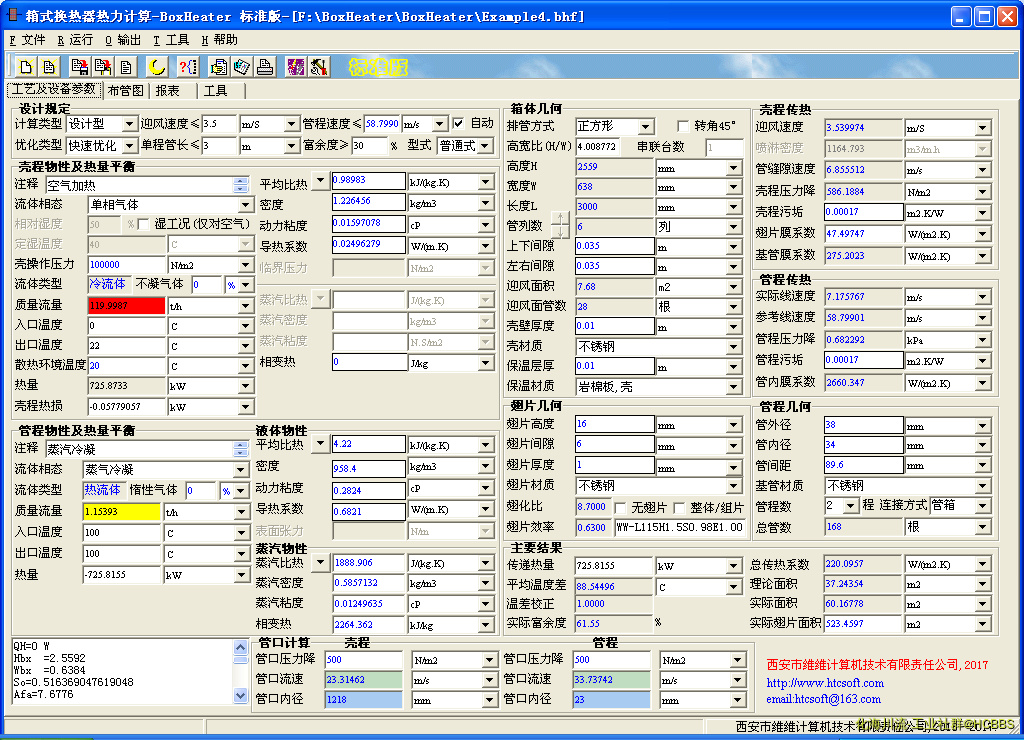Switch to the 布管图 tab

tap(126, 90)
